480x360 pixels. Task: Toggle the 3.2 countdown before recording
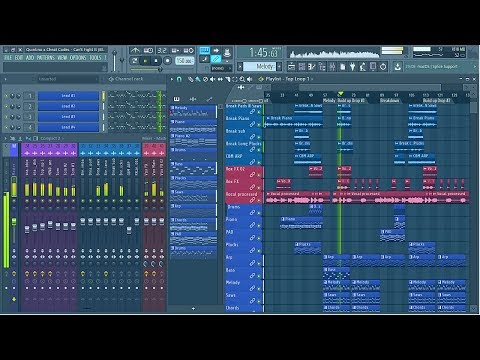pos(162,50)
